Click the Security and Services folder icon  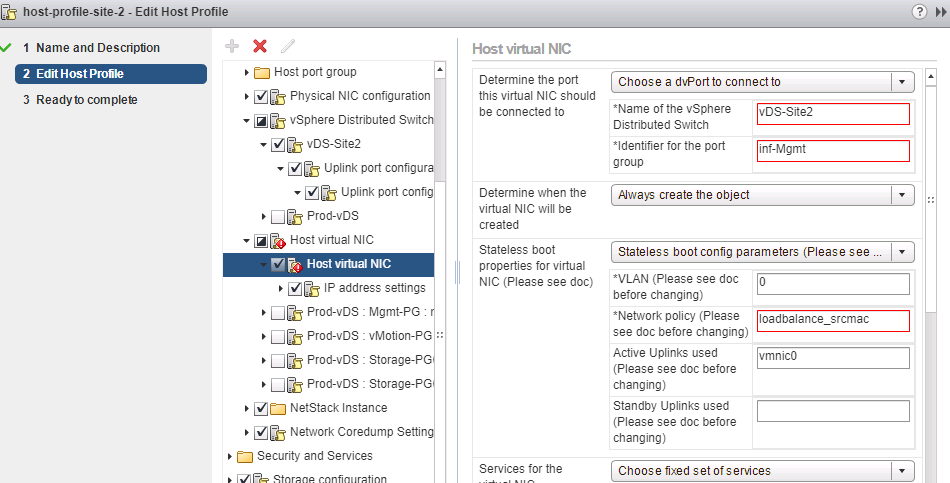click(245, 456)
